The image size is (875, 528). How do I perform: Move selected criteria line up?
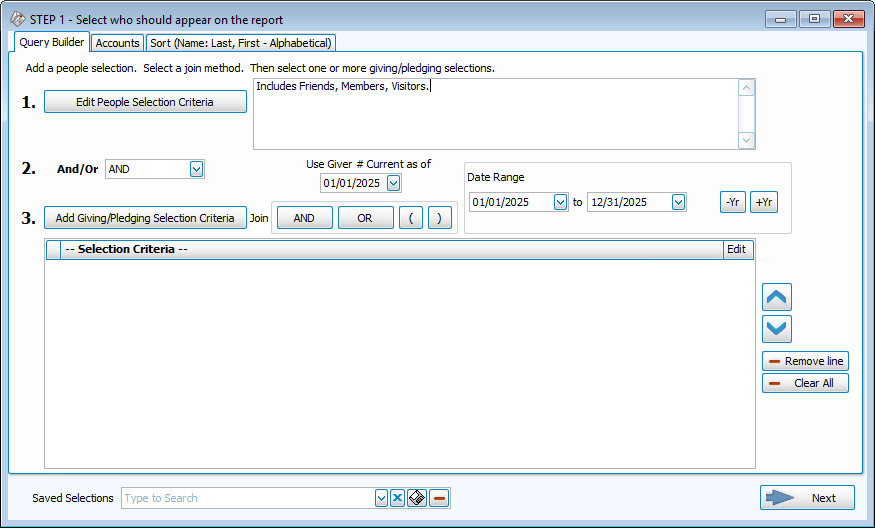[x=777, y=297]
